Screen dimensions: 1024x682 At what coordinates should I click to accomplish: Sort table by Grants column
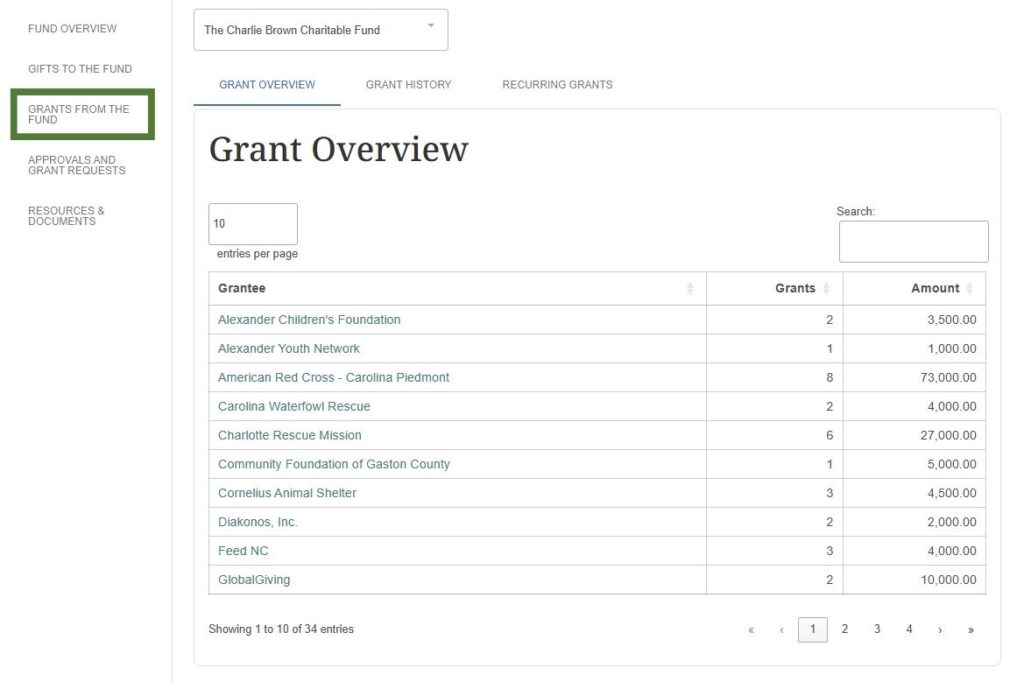pos(775,288)
